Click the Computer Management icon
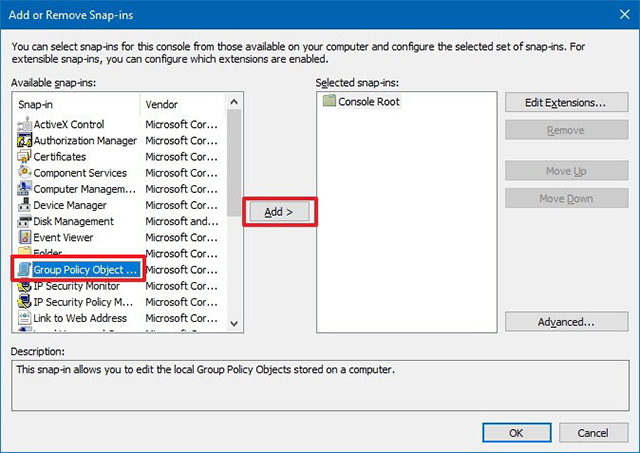The width and height of the screenshot is (640, 453). click(24, 189)
